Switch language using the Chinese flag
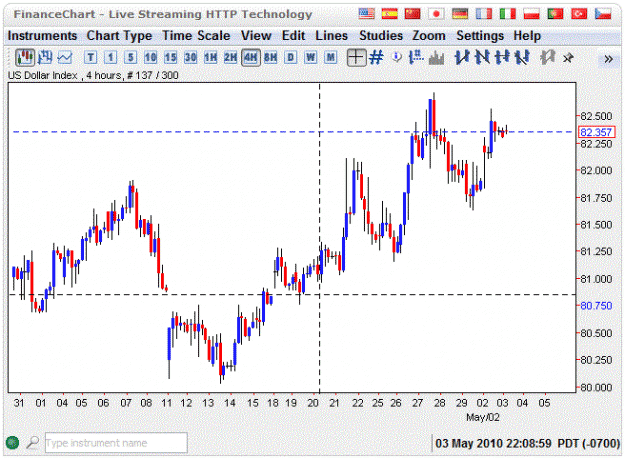625x458 pixels. (413, 14)
